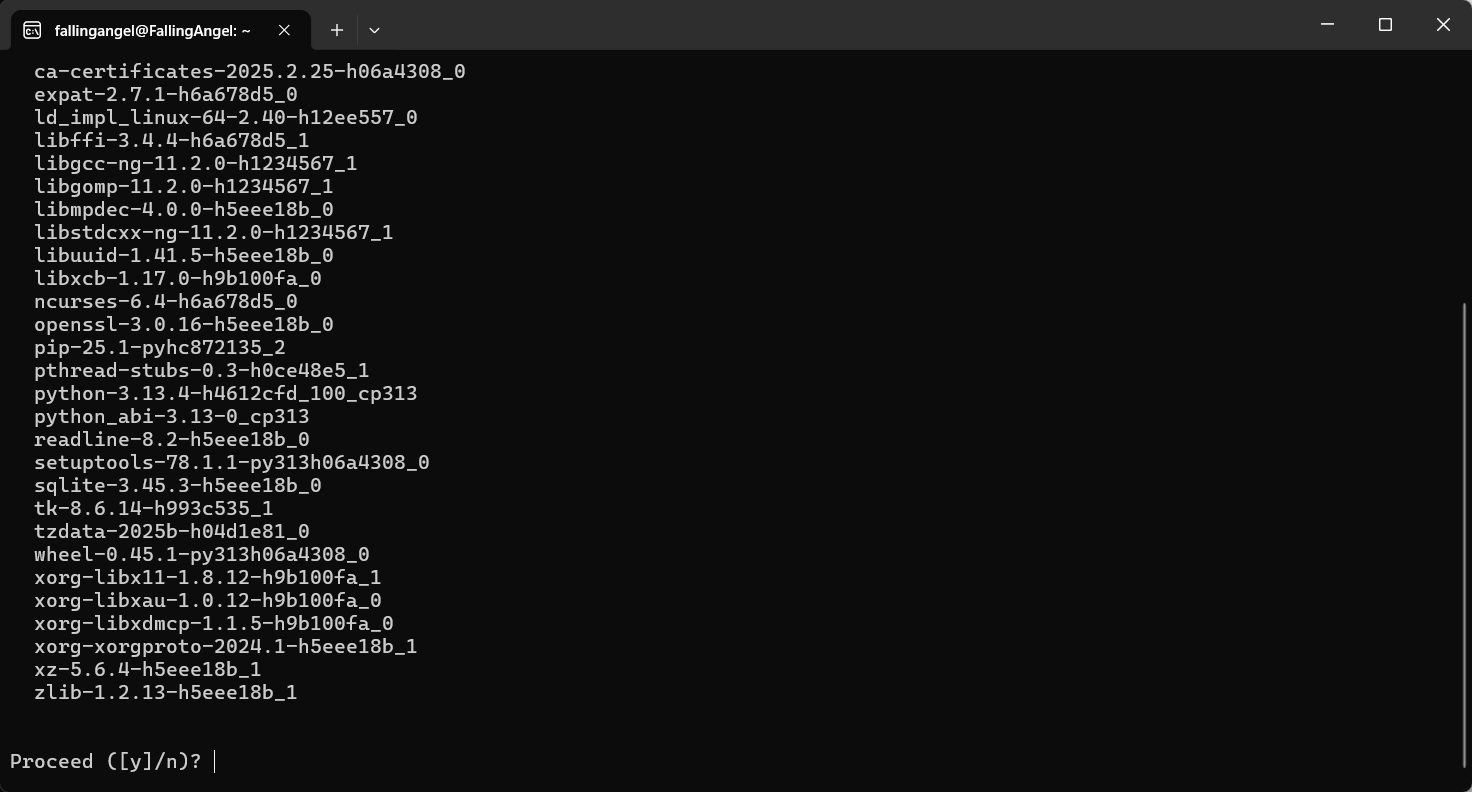Click the xorg-xorgproto-2024.1 package line
Viewport: 1472px width, 792px height.
tap(226, 646)
